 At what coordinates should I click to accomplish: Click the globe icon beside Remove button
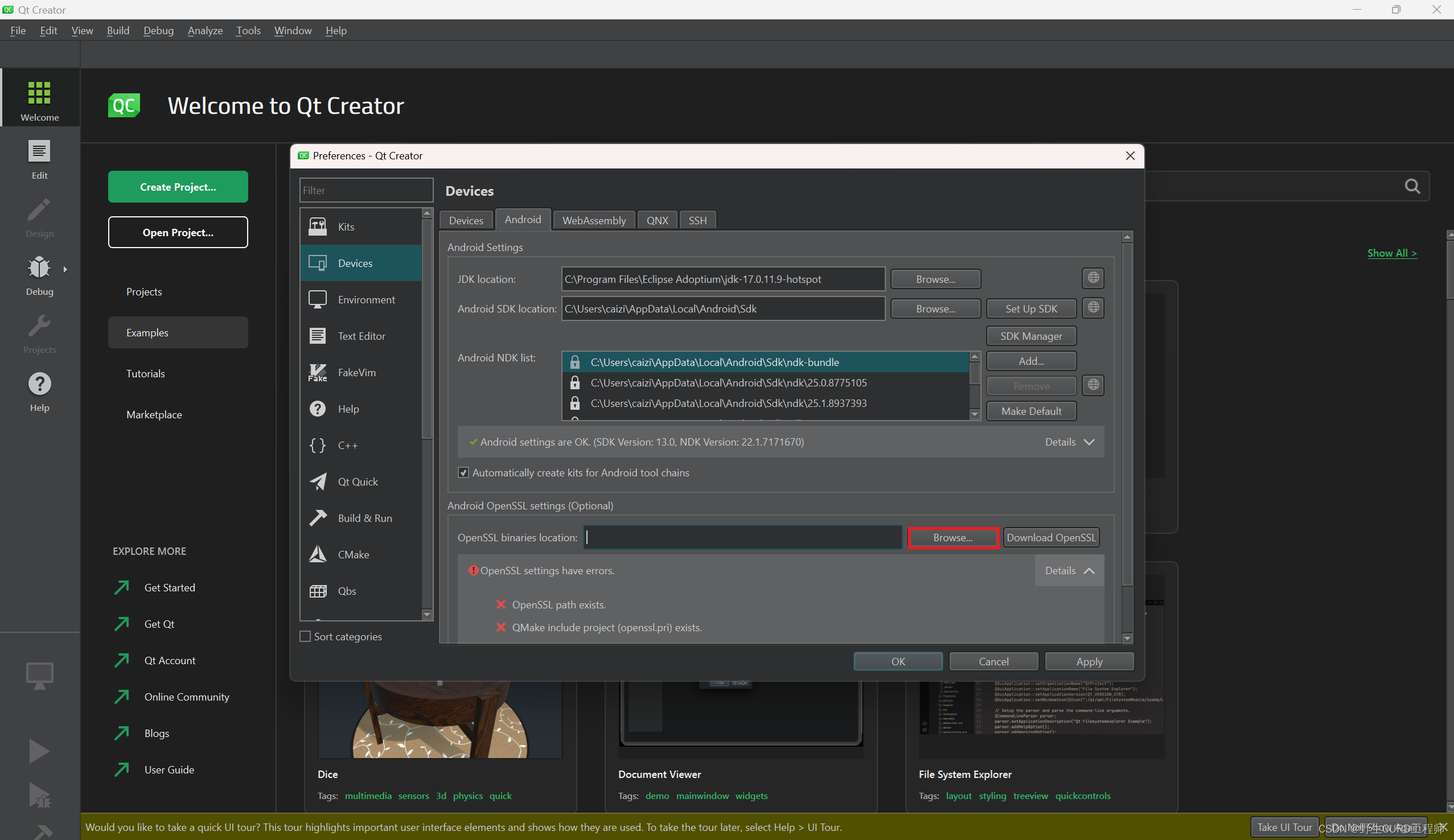[x=1093, y=385]
